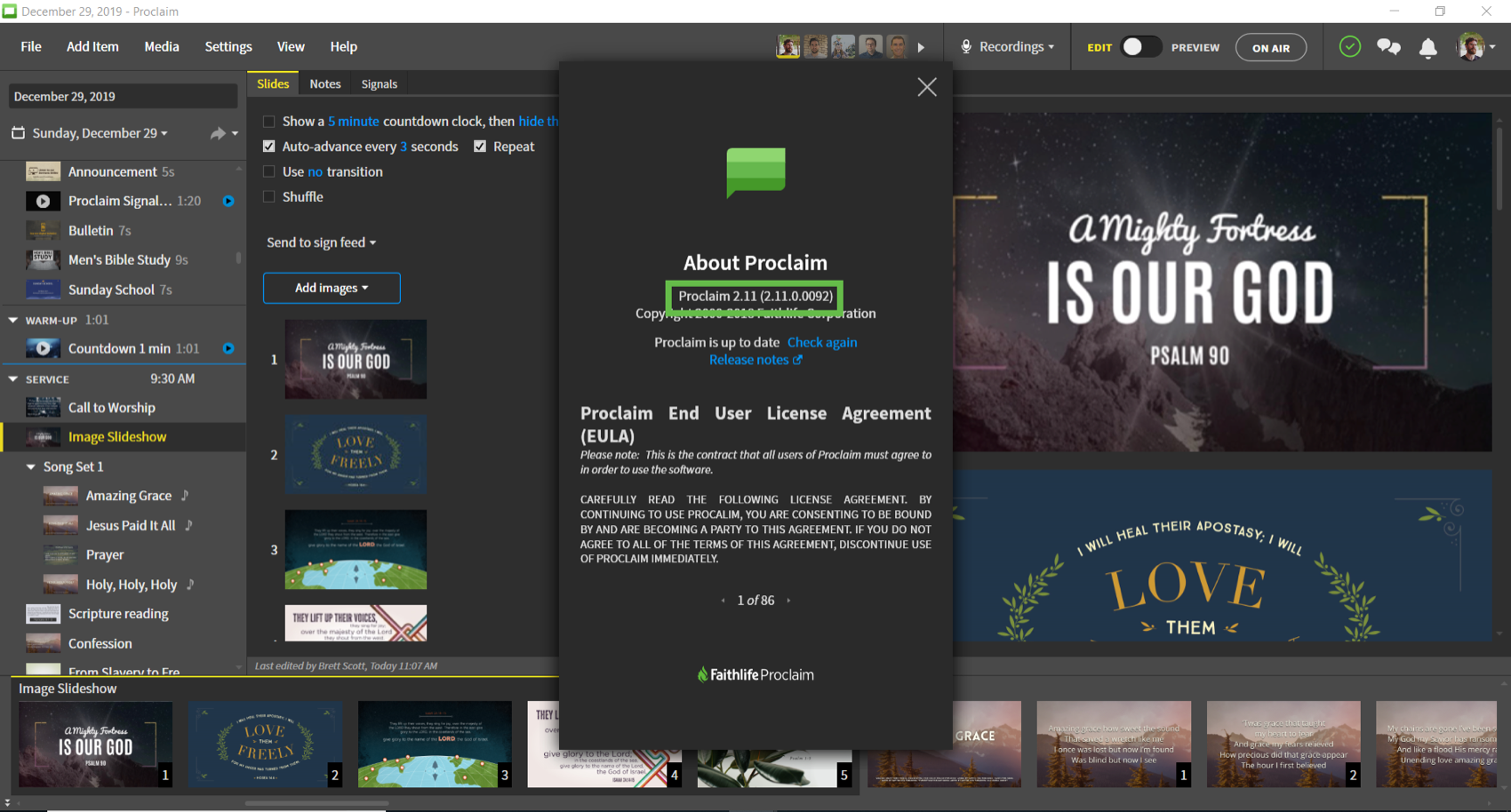The width and height of the screenshot is (1511, 812).
Task: Open the Send to sign feed dropdown
Action: (x=321, y=243)
